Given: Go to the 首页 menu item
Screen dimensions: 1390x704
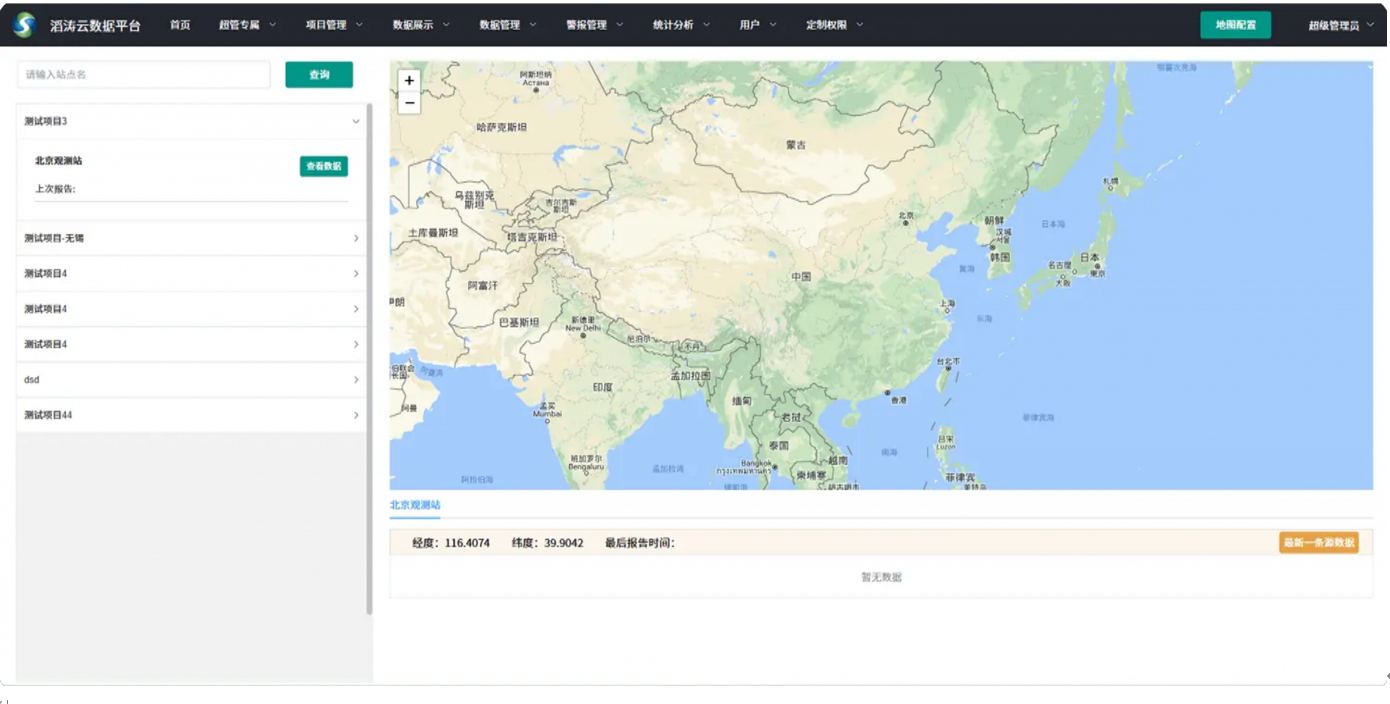Looking at the screenshot, I should coord(180,25).
